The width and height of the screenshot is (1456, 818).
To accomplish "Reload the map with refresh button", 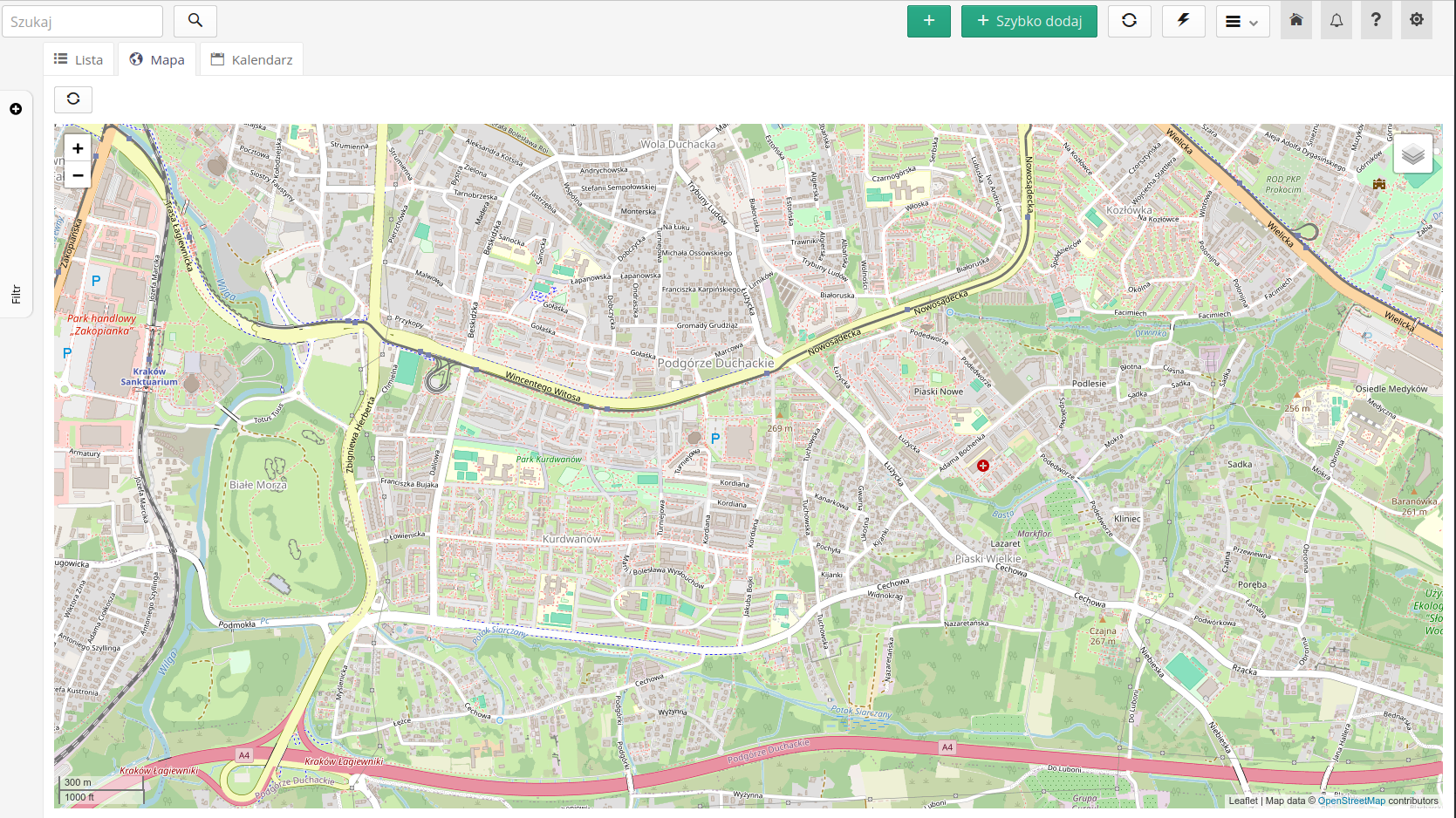I will point(73,99).
